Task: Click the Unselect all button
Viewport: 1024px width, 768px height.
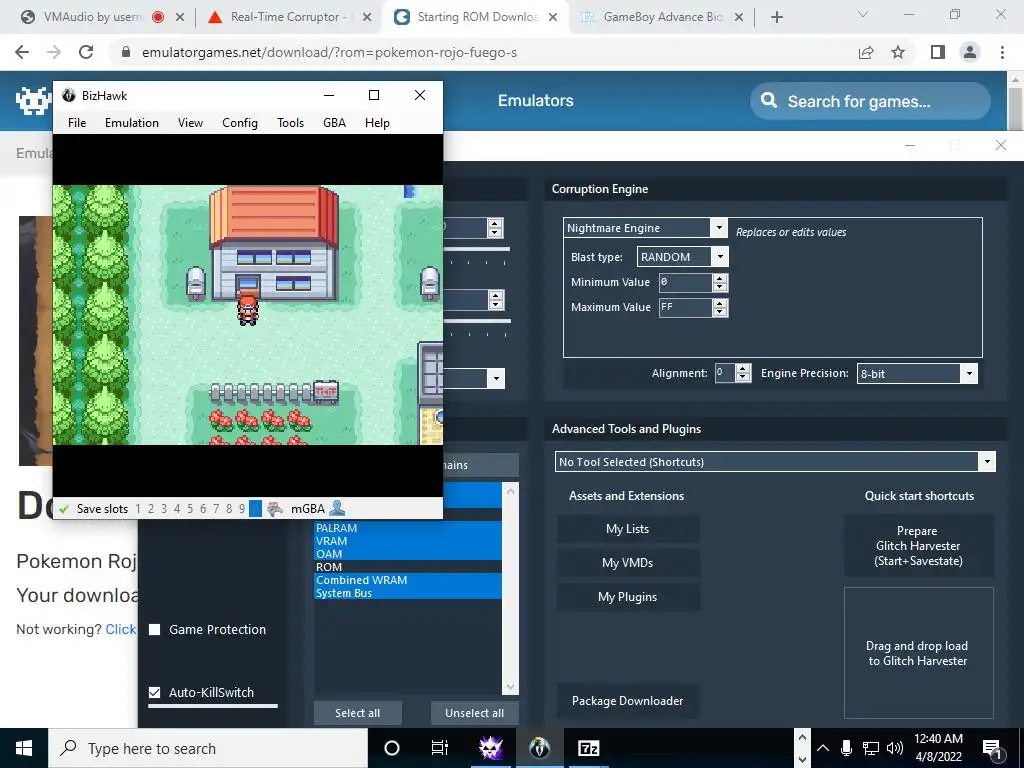Action: point(474,713)
